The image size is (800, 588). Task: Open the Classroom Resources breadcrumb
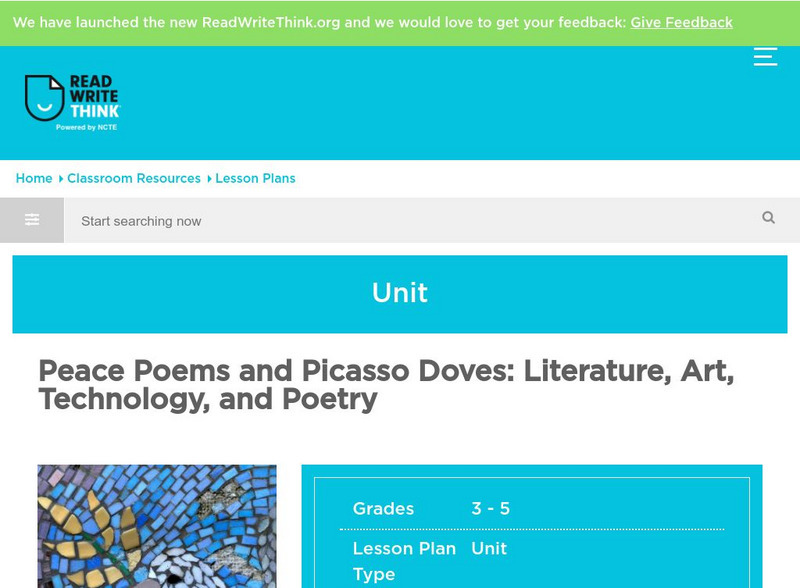[x=134, y=178]
